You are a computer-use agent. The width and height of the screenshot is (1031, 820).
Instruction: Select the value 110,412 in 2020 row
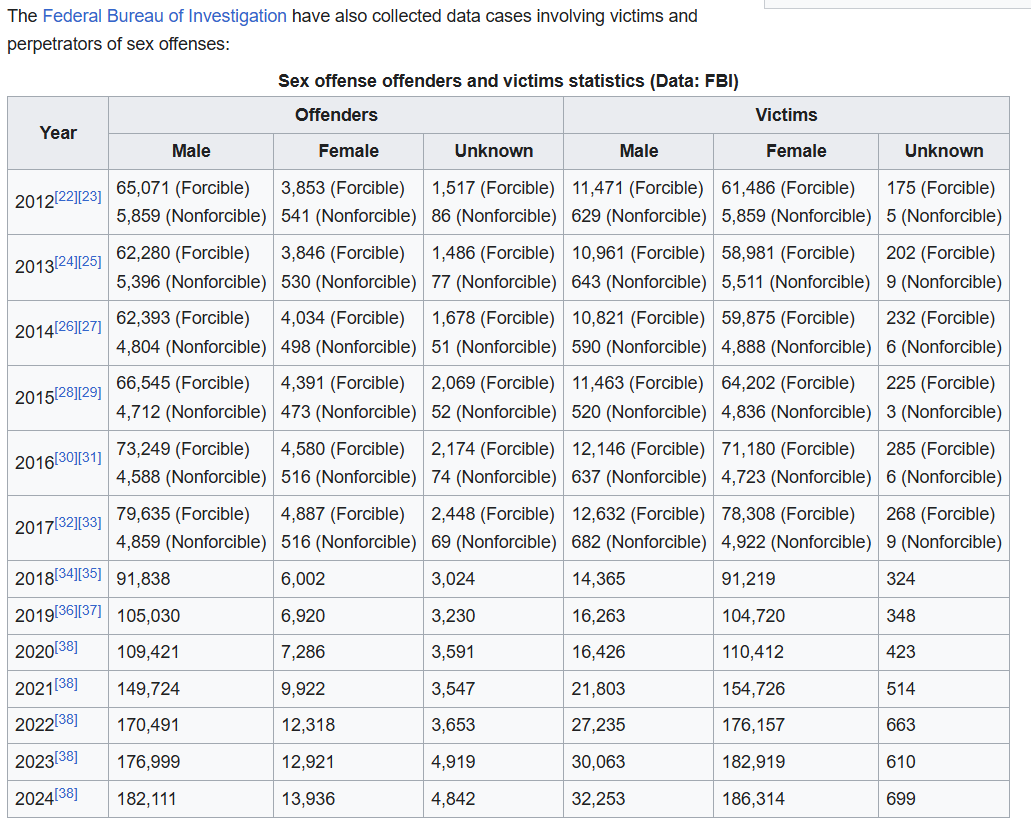[x=752, y=652]
